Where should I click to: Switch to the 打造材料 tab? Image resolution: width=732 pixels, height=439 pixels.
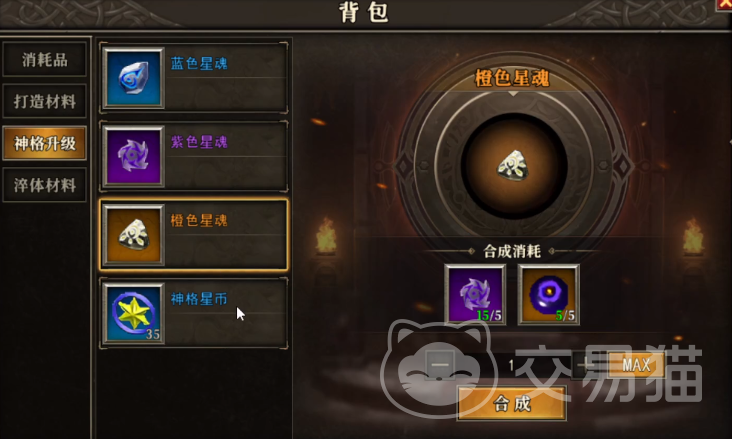tap(44, 101)
